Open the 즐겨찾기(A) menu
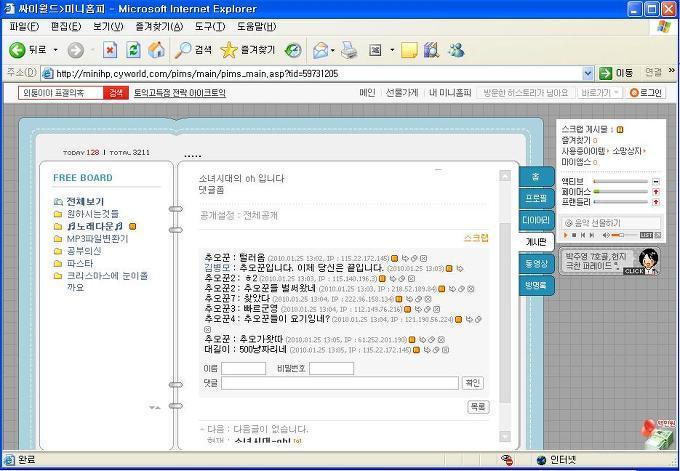Screen dimensions: 680x471 point(159,27)
